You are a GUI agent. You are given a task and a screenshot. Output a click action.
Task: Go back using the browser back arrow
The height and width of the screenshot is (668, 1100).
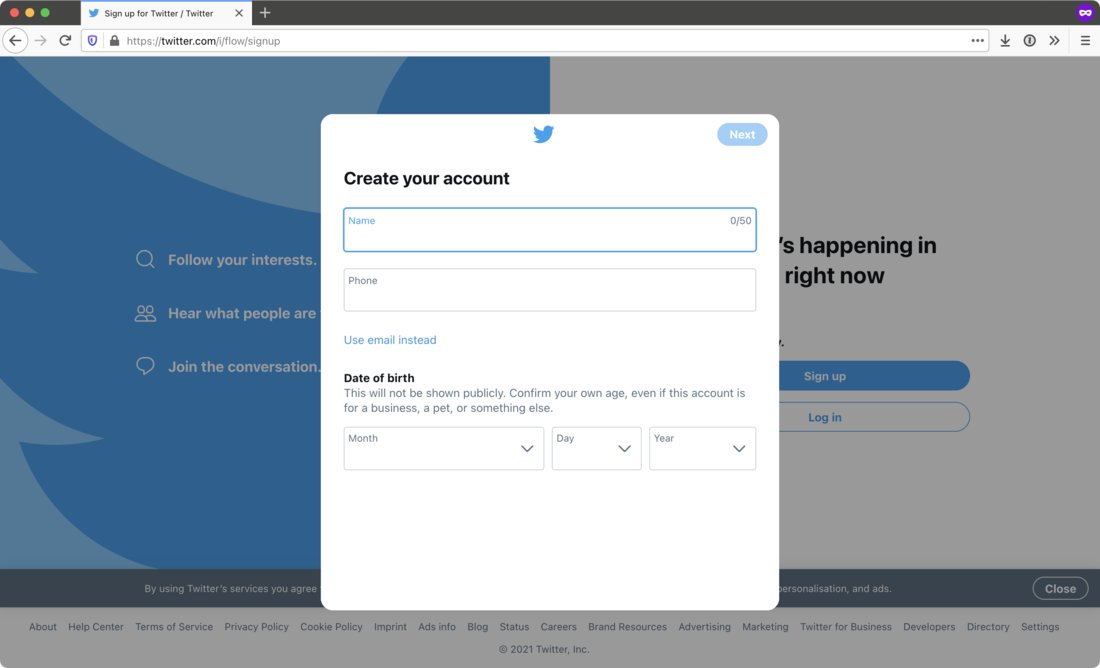tap(15, 41)
